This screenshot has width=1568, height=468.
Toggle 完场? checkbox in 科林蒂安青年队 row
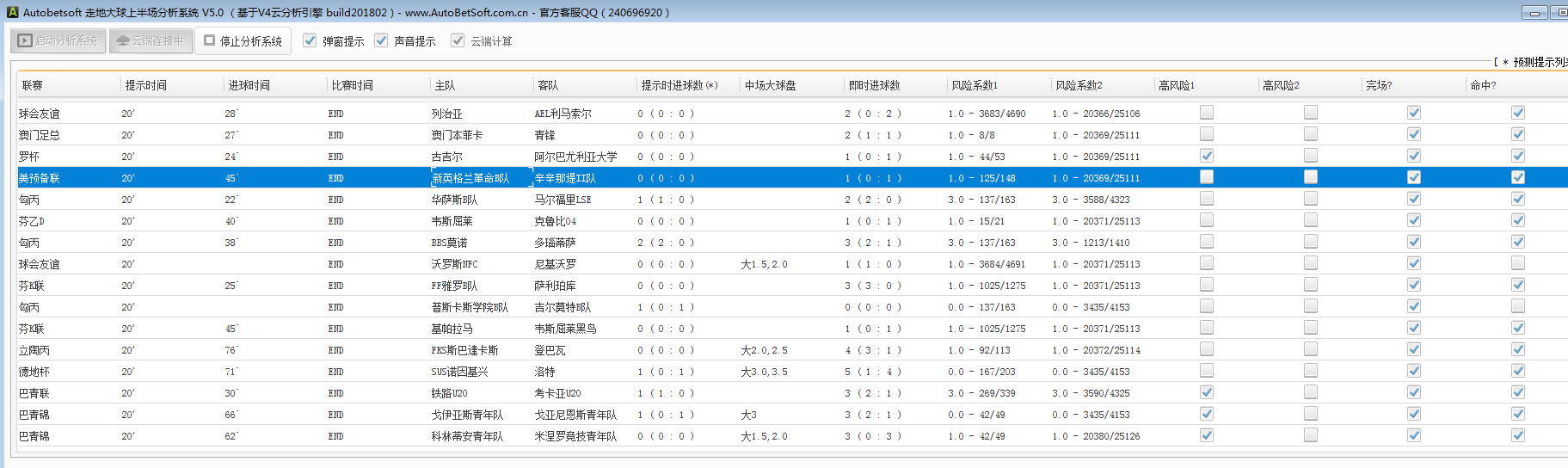tap(1414, 435)
